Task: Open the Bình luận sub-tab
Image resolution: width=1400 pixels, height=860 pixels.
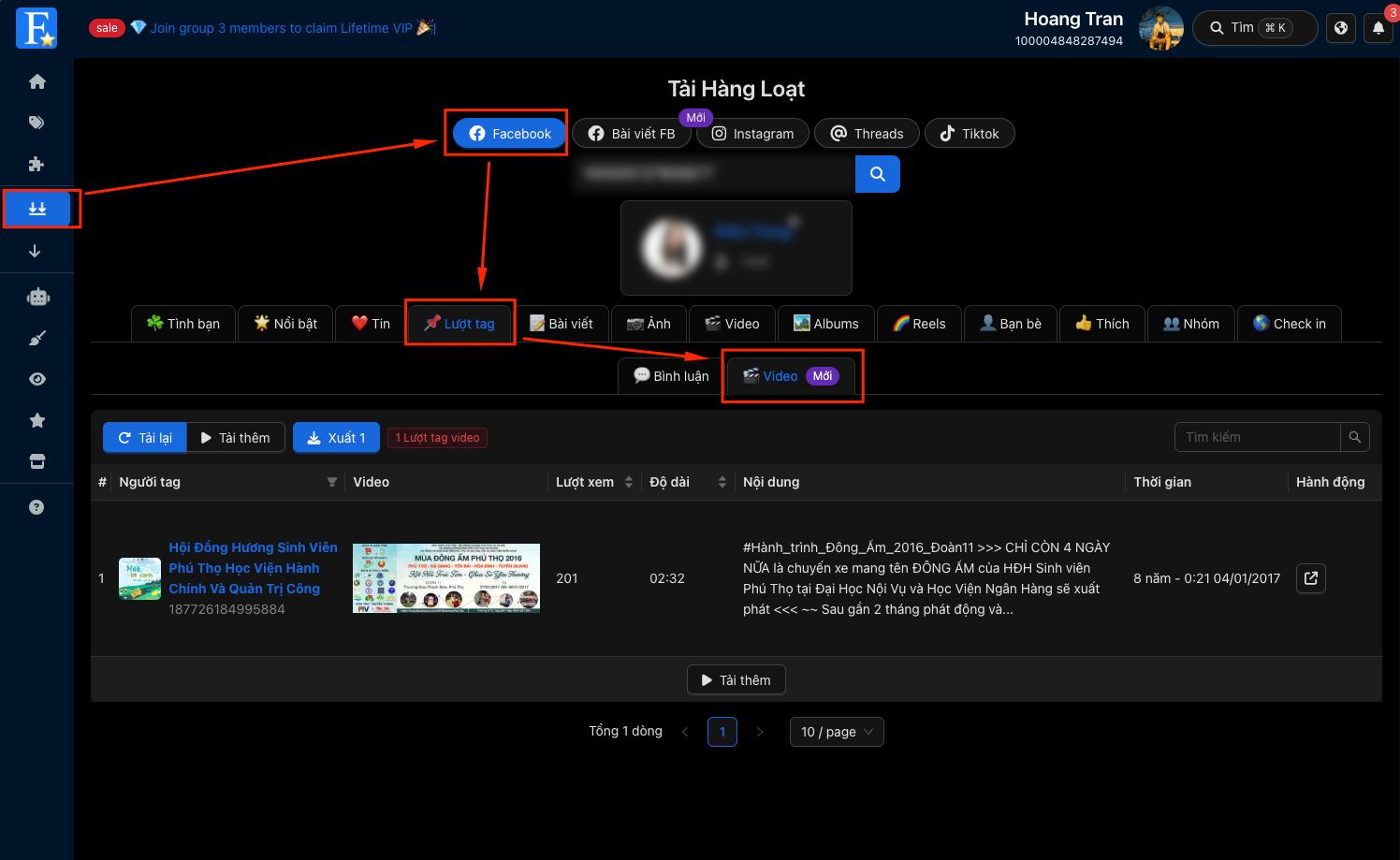Action: [671, 376]
